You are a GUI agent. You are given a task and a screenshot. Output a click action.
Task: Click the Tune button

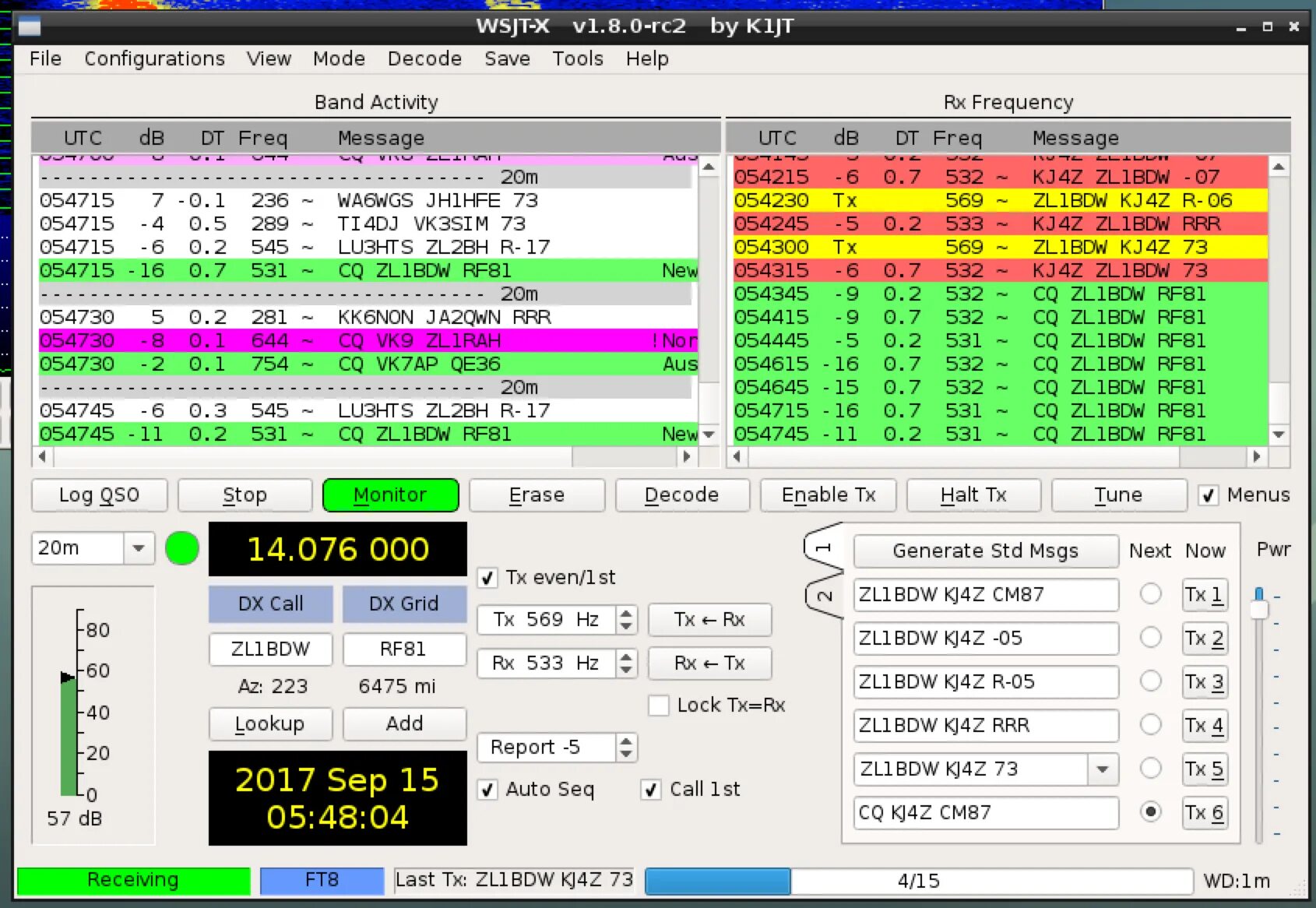tap(1118, 495)
